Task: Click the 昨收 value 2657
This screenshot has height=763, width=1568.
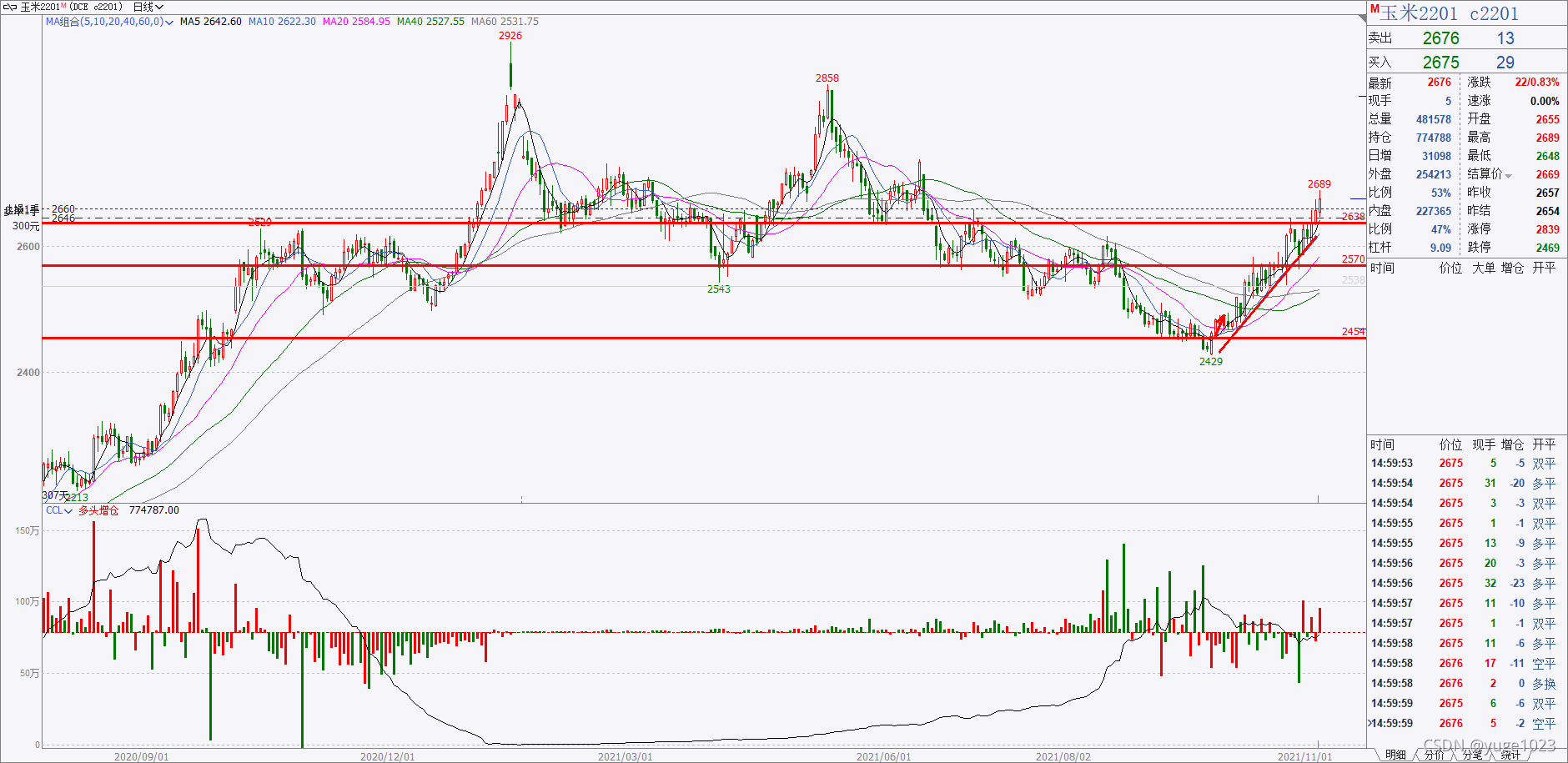Action: (1547, 193)
